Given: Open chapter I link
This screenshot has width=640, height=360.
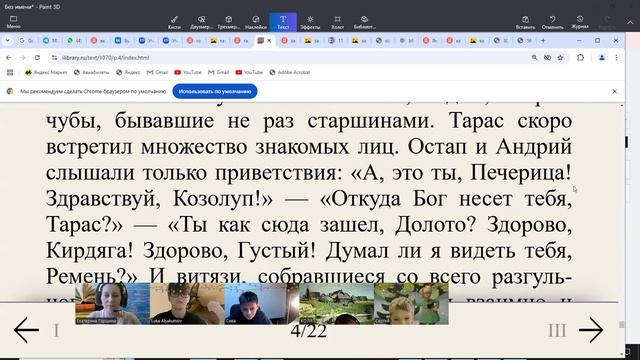Looking at the screenshot, I should (56, 330).
